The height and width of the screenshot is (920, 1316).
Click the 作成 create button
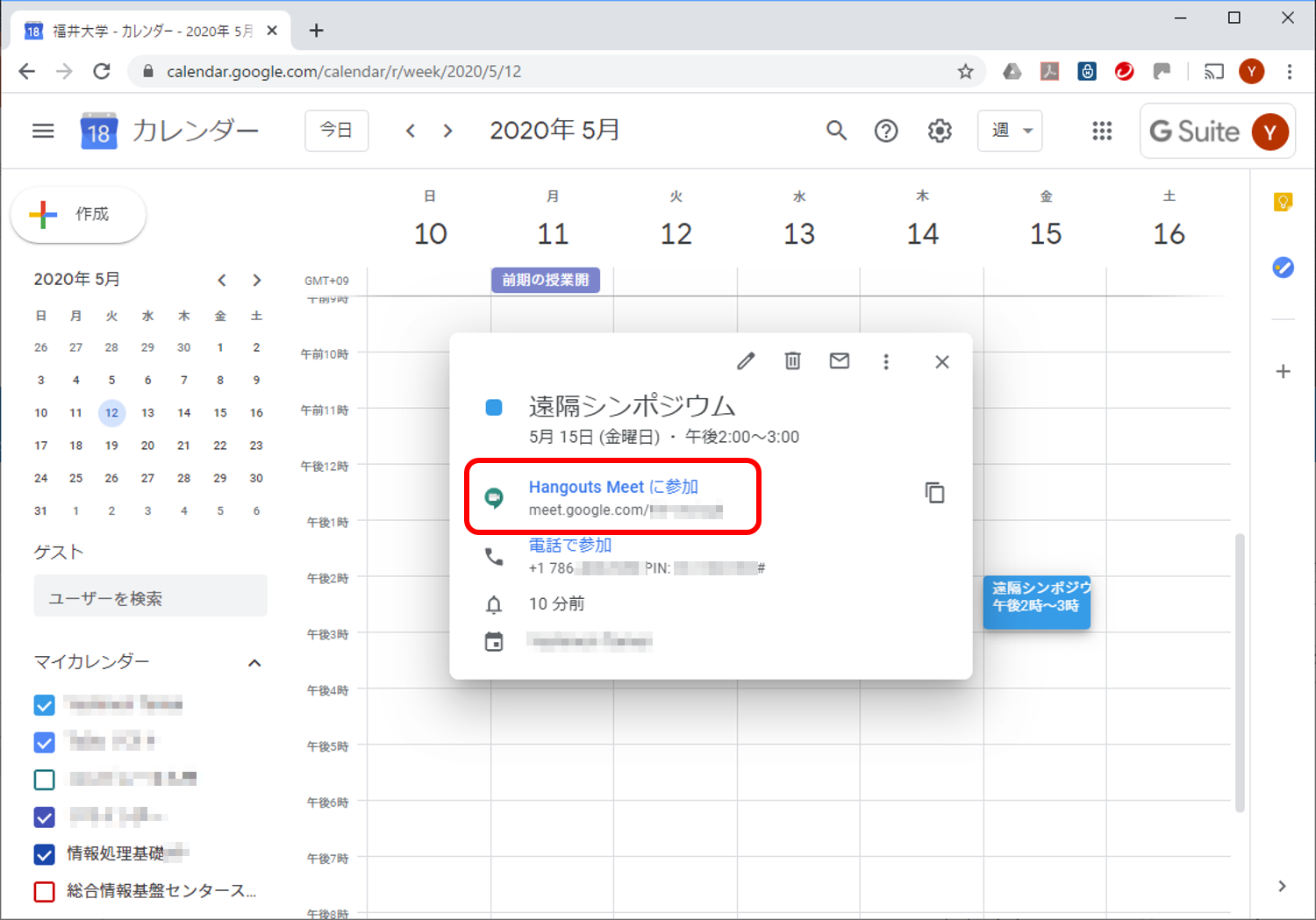[78, 214]
